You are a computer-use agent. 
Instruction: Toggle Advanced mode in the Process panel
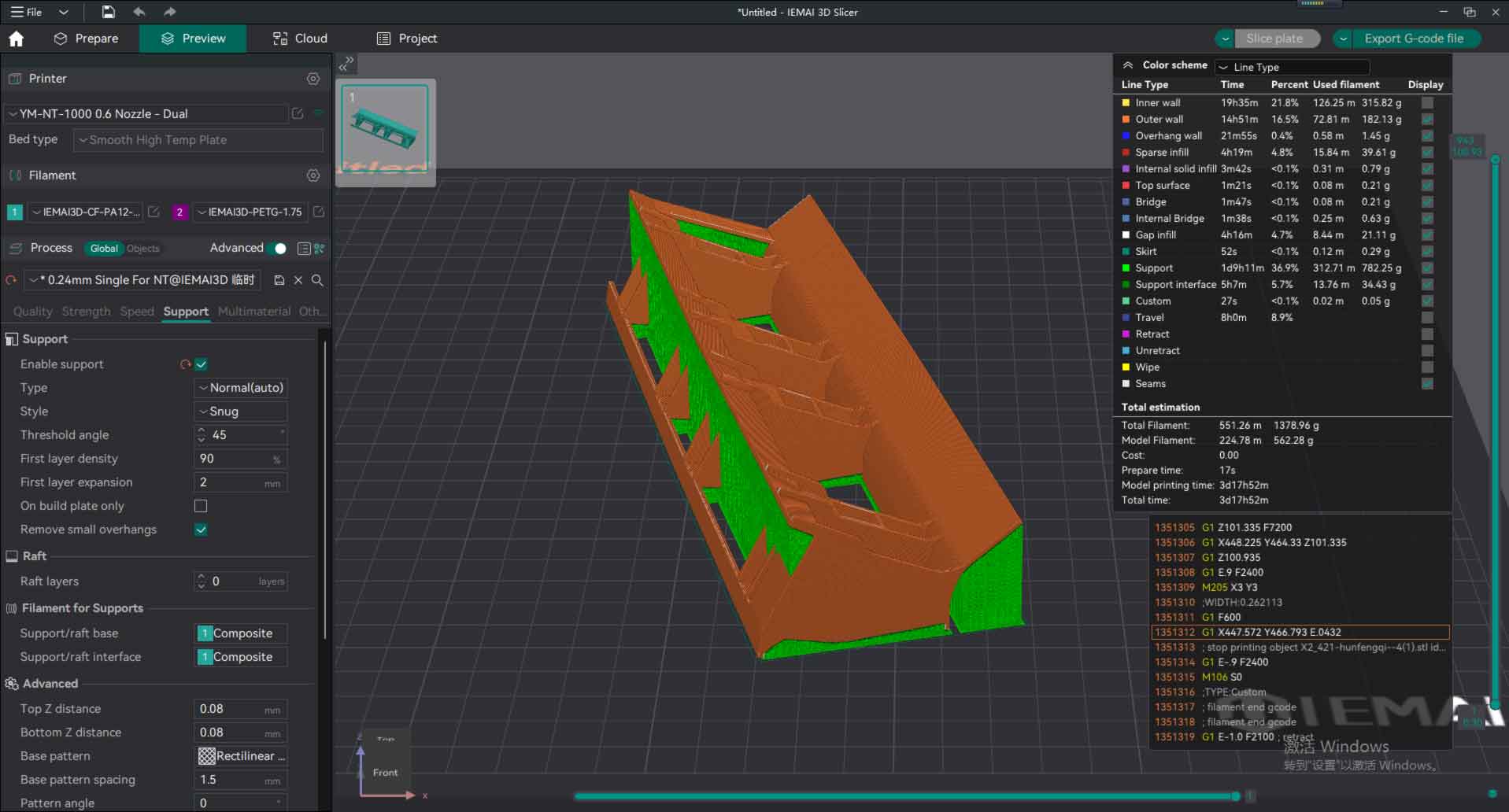click(279, 248)
